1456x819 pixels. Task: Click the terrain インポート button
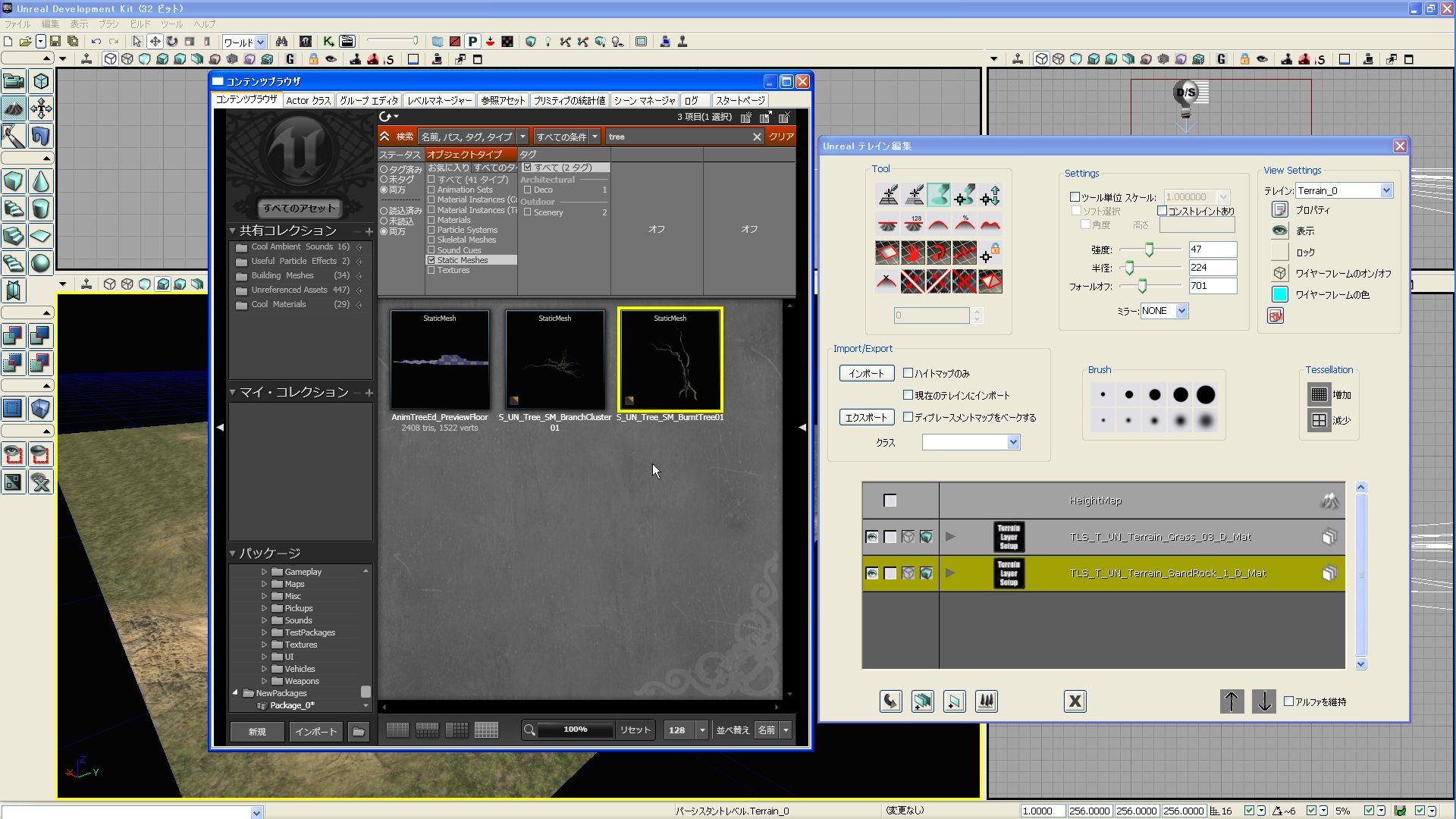(x=866, y=373)
